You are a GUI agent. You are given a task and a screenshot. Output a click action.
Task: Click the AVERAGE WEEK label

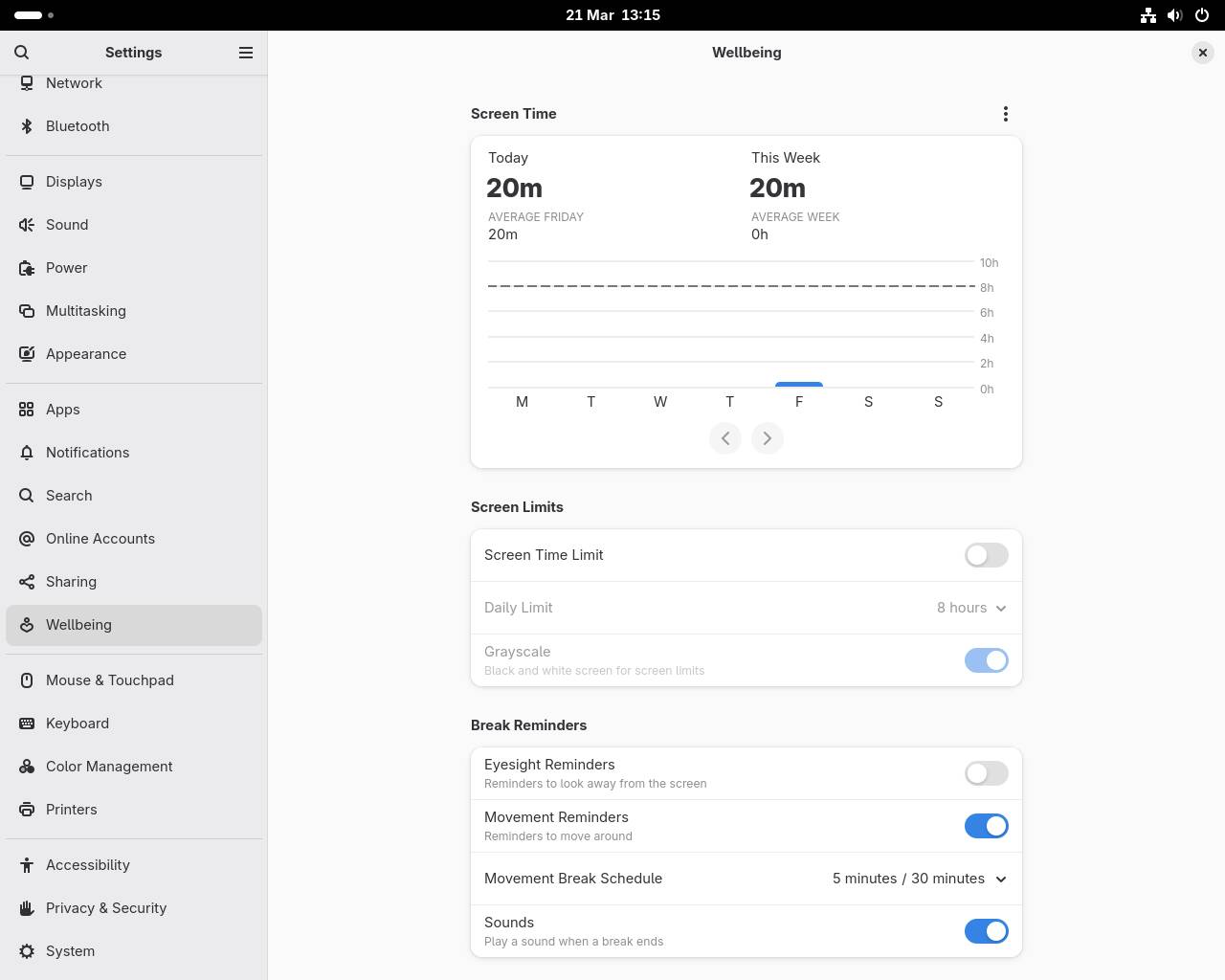click(x=795, y=217)
